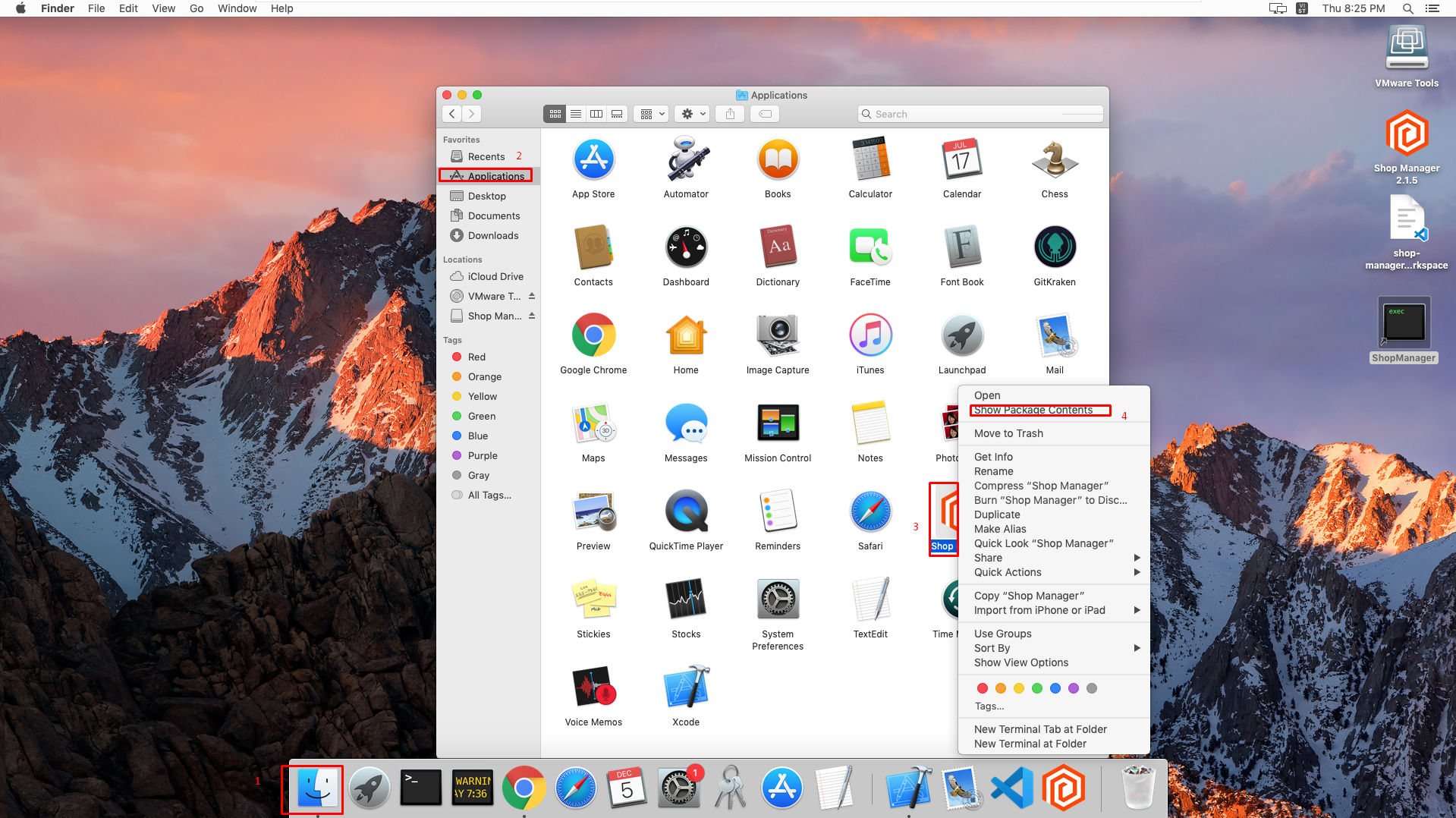Click the Finder icon in the Dock
Image resolution: width=1456 pixels, height=818 pixels.
pyautogui.click(x=316, y=789)
